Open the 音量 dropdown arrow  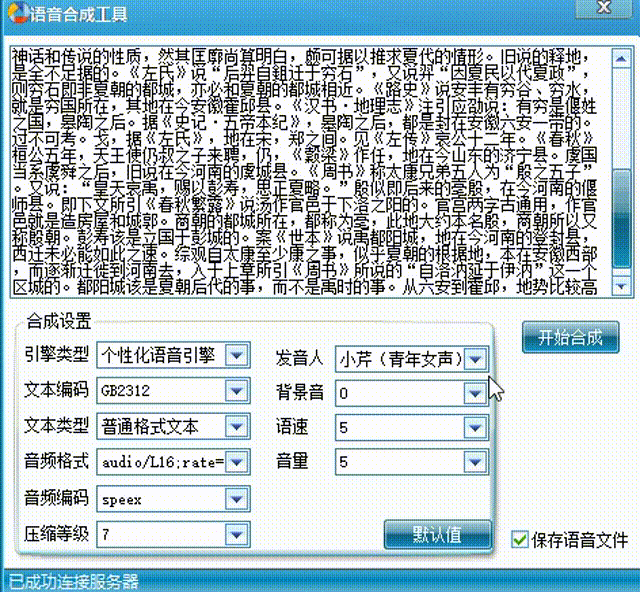(475, 462)
